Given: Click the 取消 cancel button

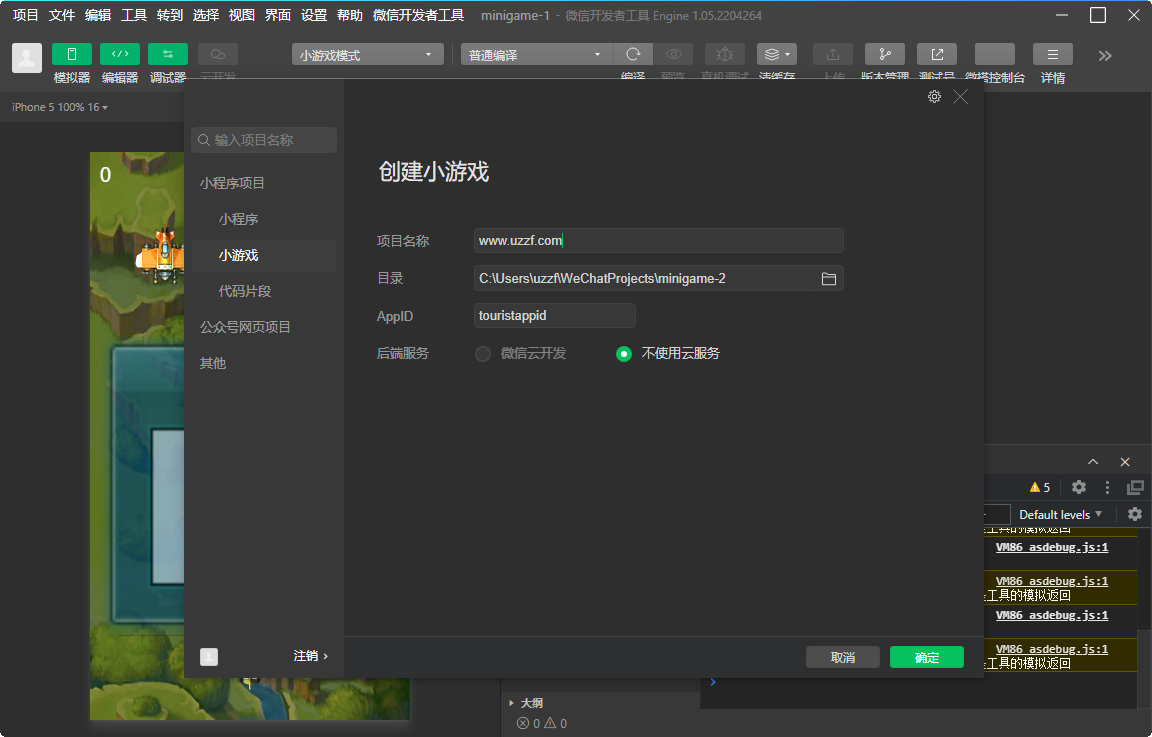Looking at the screenshot, I should click(843, 657).
